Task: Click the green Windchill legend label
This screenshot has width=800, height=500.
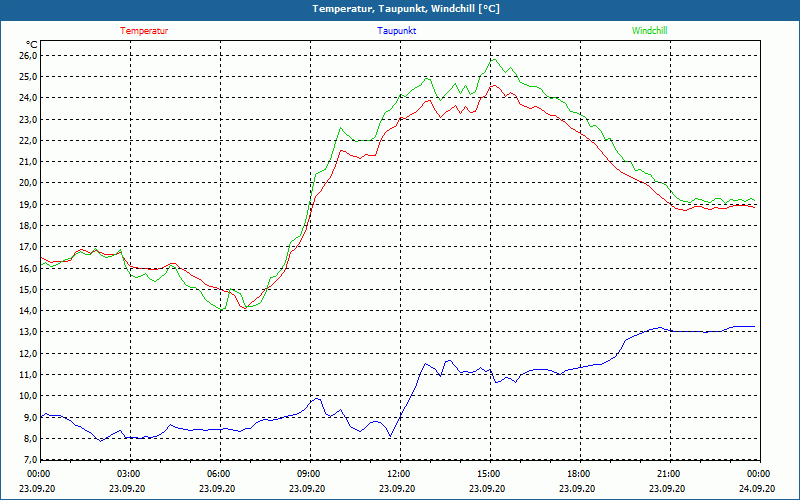Action: click(x=649, y=31)
